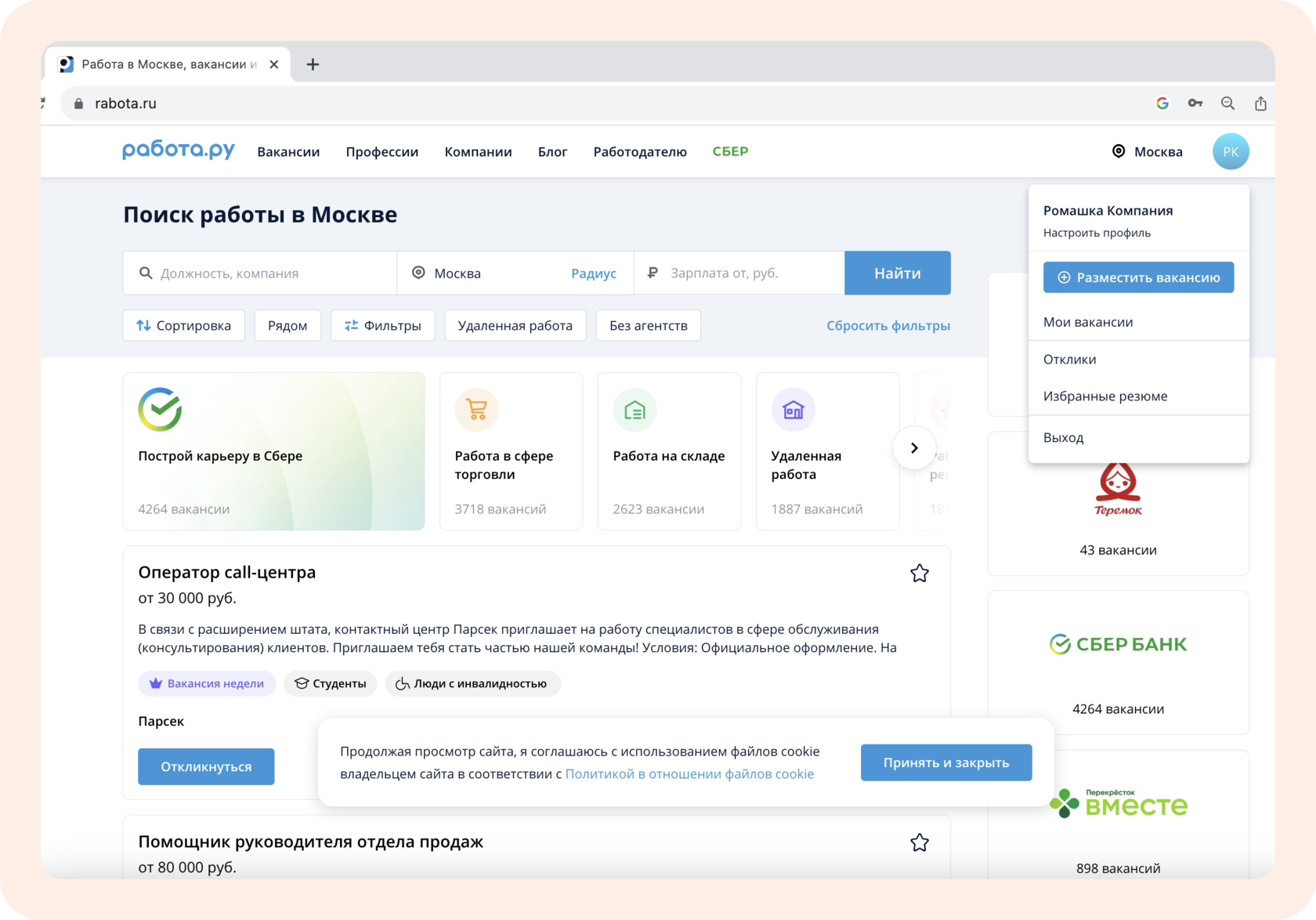1316x920 pixels.
Task: Click Принять и закрыть cookie button
Action: coord(946,762)
